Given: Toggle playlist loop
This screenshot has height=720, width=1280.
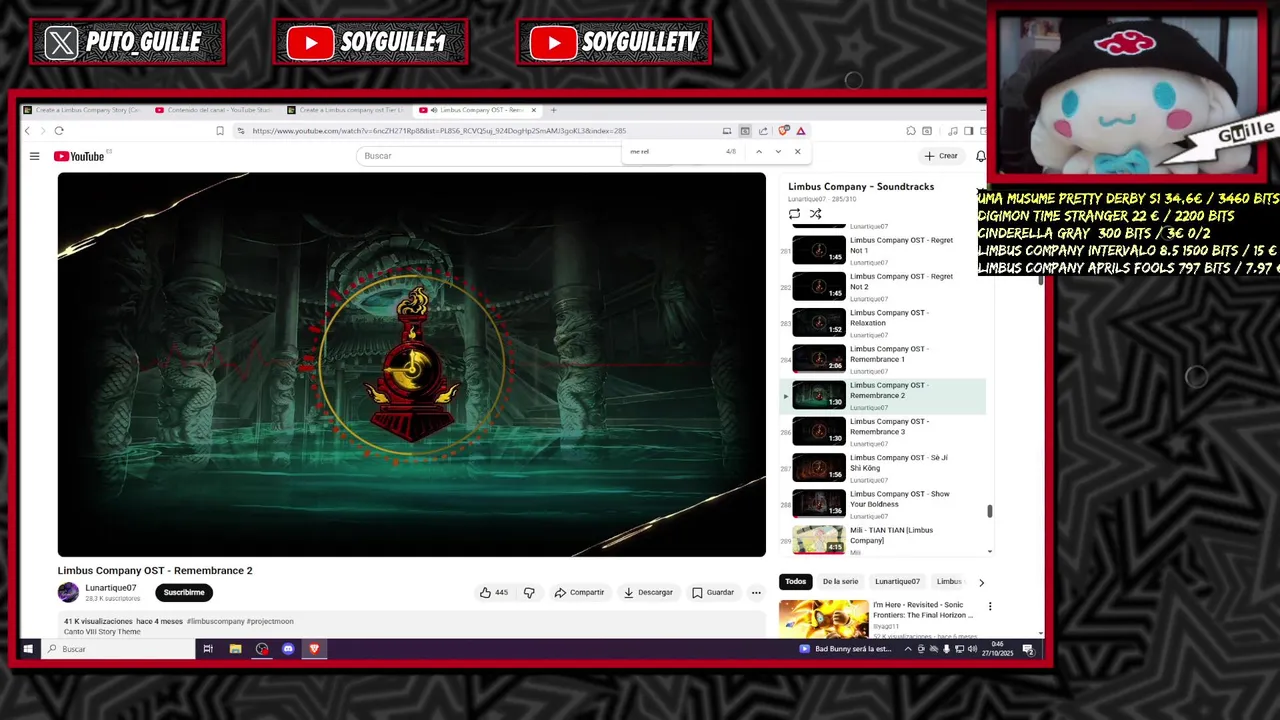Looking at the screenshot, I should [795, 214].
